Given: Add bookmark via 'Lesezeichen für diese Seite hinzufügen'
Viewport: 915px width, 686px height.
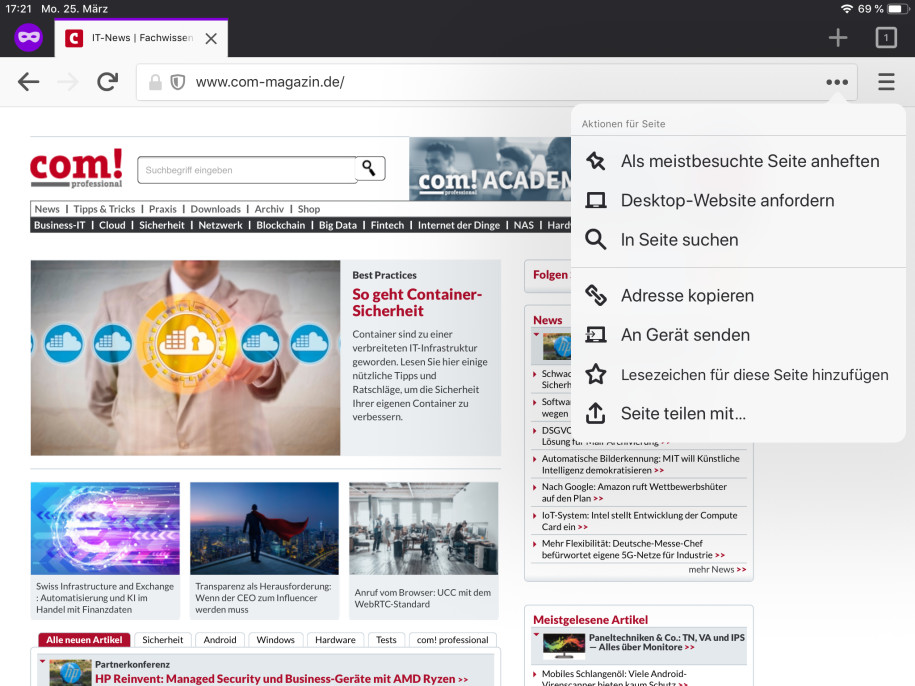Looking at the screenshot, I should 738,374.
